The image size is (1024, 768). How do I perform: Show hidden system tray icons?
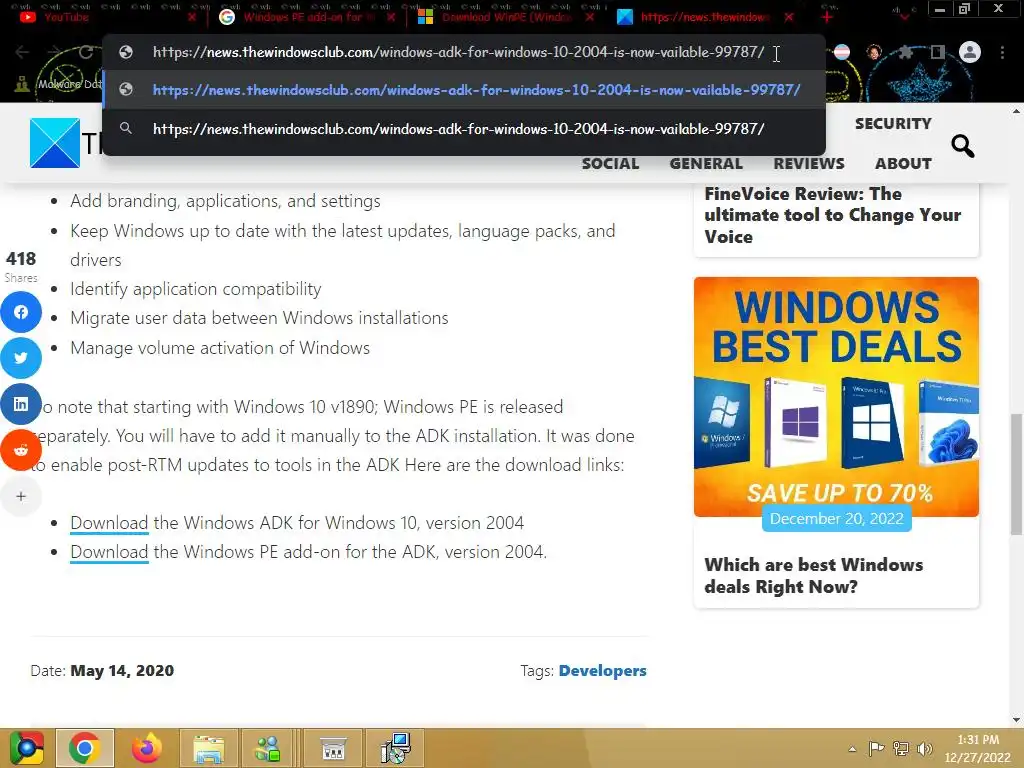pos(852,749)
